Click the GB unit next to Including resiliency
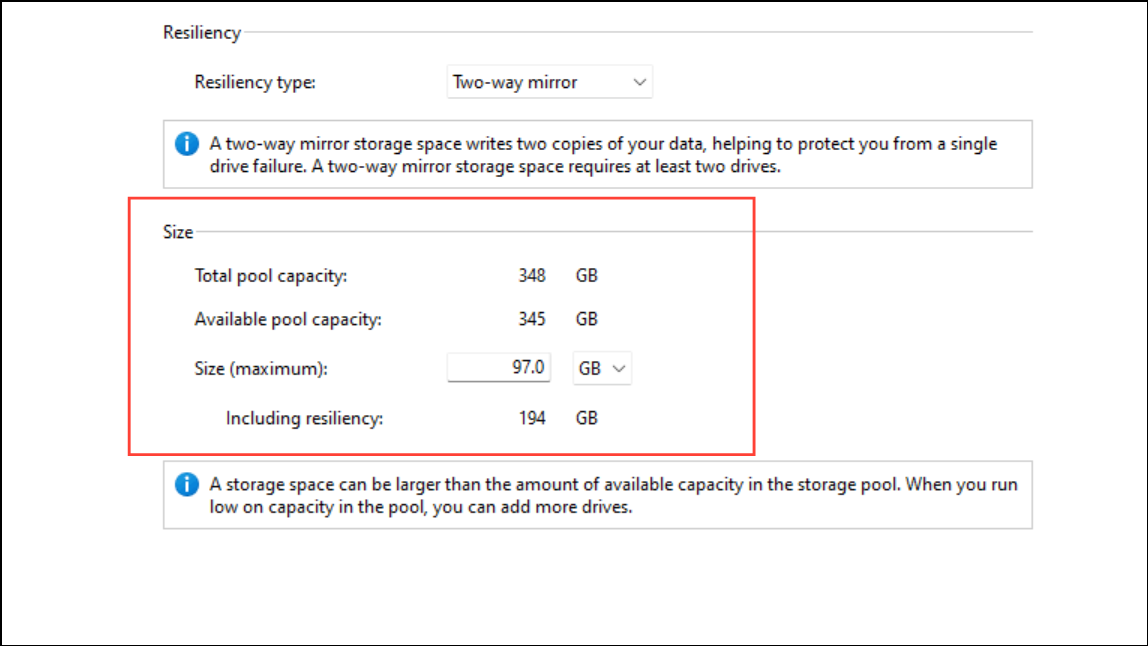This screenshot has height=646, width=1148. 586,418
